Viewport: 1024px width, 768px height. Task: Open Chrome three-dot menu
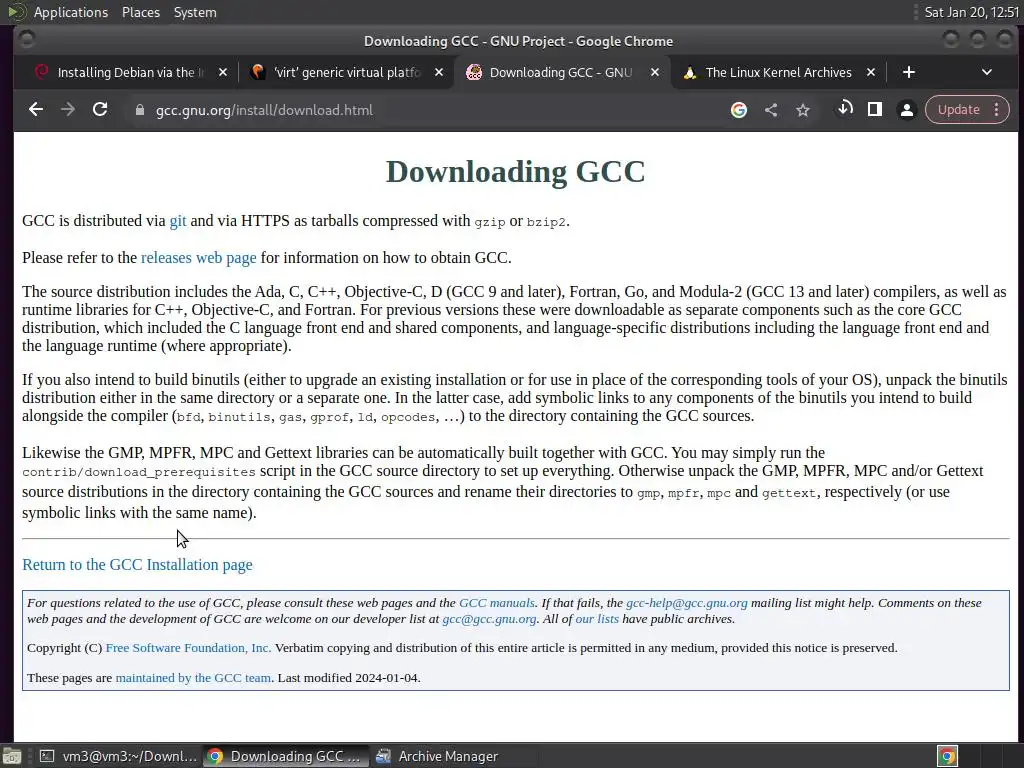click(x=997, y=110)
